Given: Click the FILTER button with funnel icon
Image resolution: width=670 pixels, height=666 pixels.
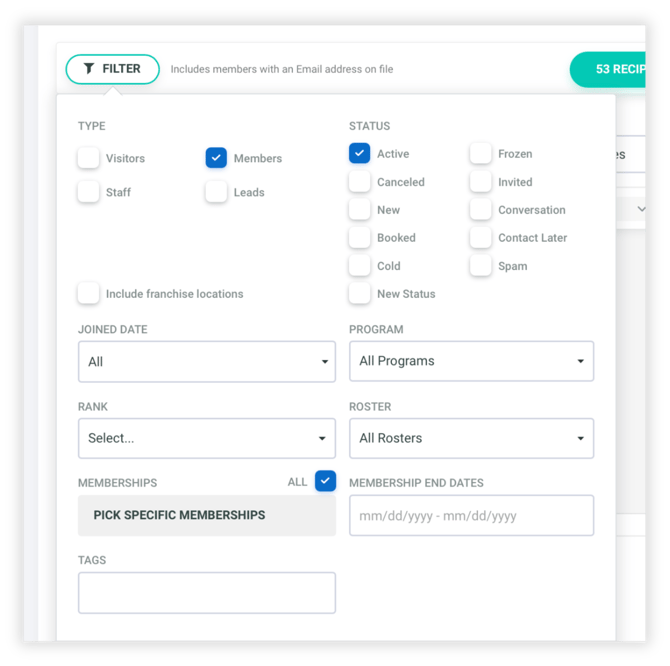Looking at the screenshot, I should coord(112,69).
